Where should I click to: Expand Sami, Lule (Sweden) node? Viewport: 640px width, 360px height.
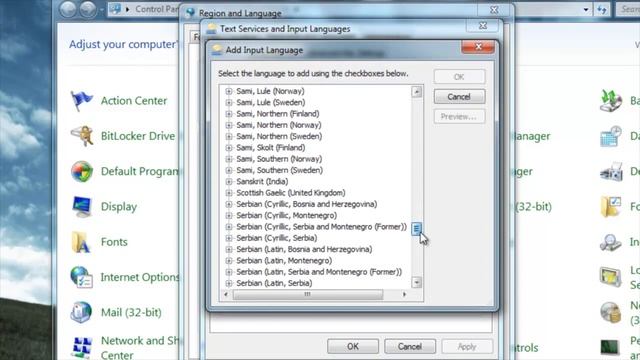point(229,102)
